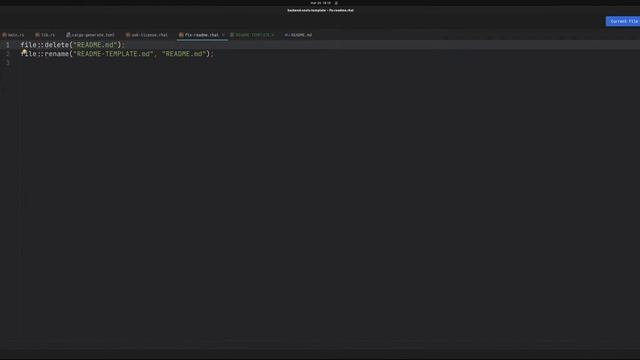Switch to the main.rs tab

pos(13,35)
